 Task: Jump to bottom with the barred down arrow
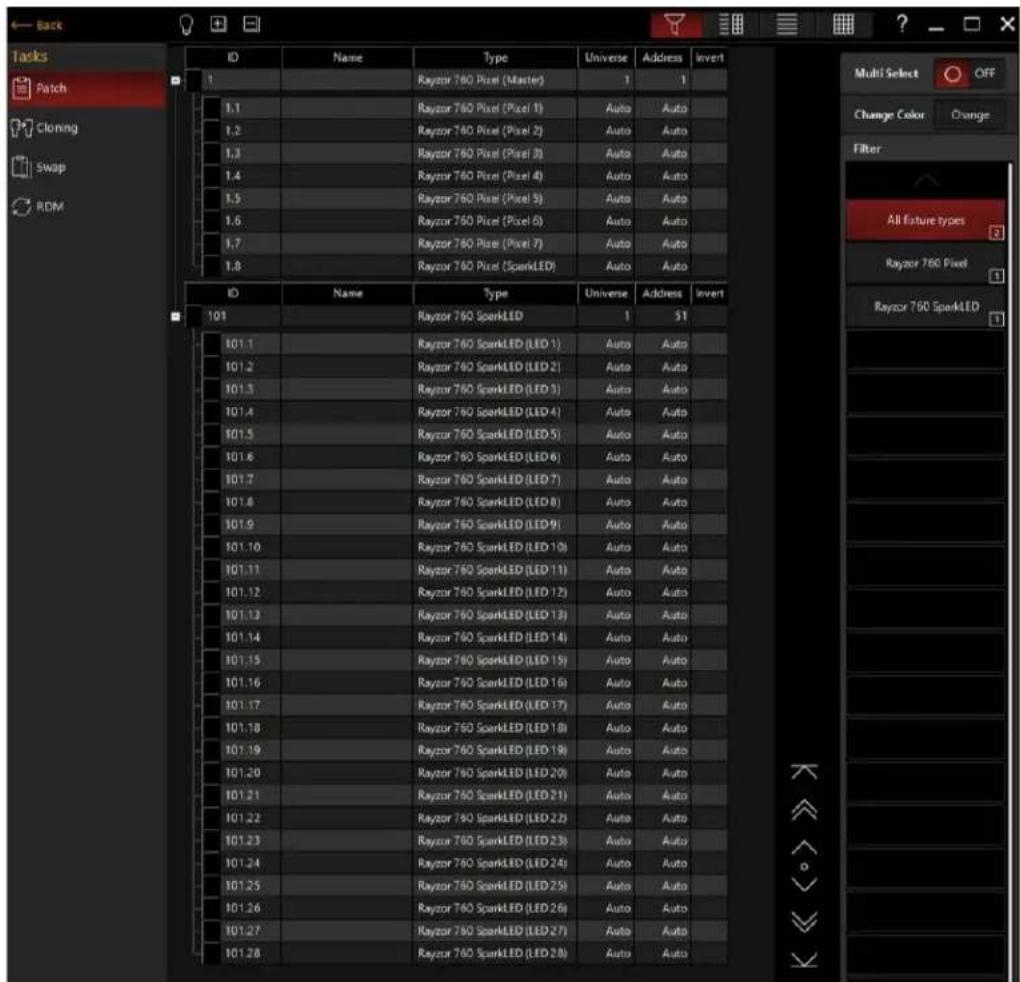pyautogui.click(x=805, y=959)
